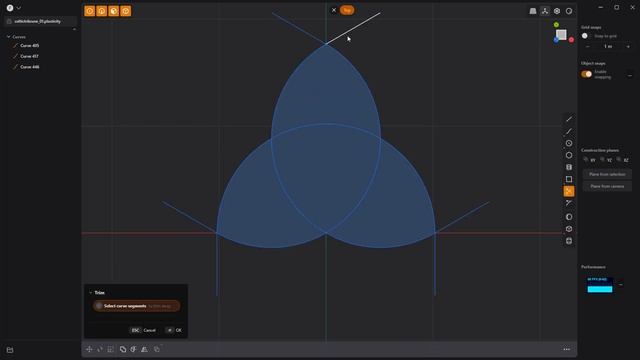The image size is (640, 360).
Task: Increase grid size with plus button
Action: [x=628, y=47]
